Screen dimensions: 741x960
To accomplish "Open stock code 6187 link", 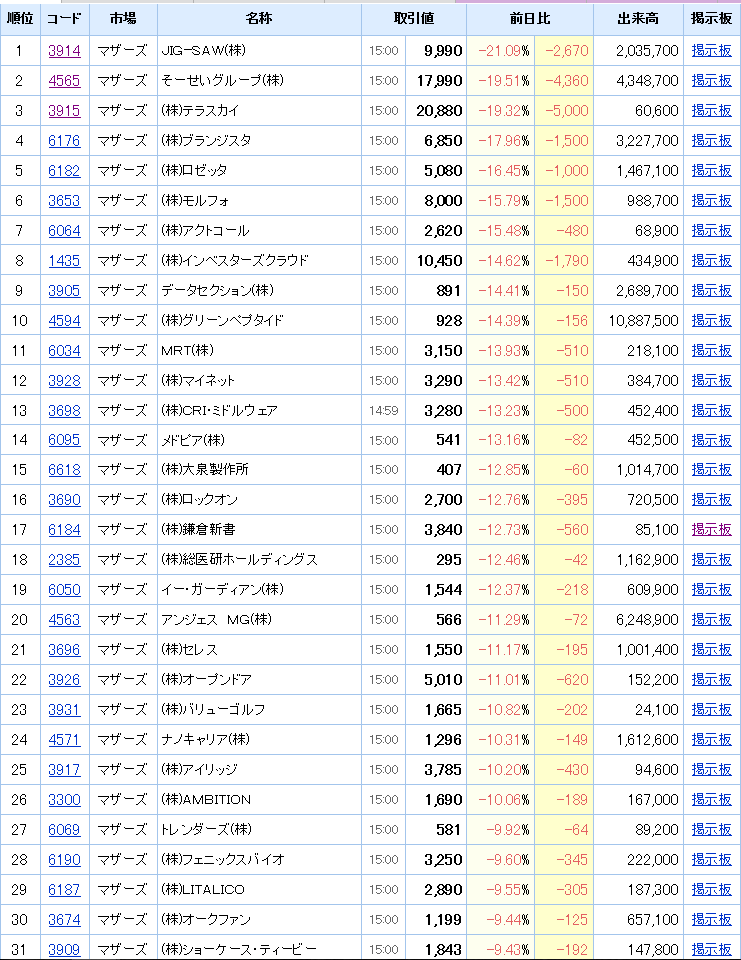I will (64, 890).
